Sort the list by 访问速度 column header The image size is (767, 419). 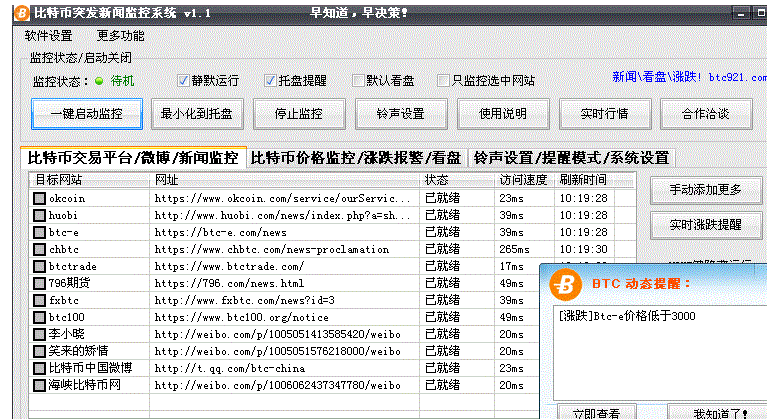(524, 180)
